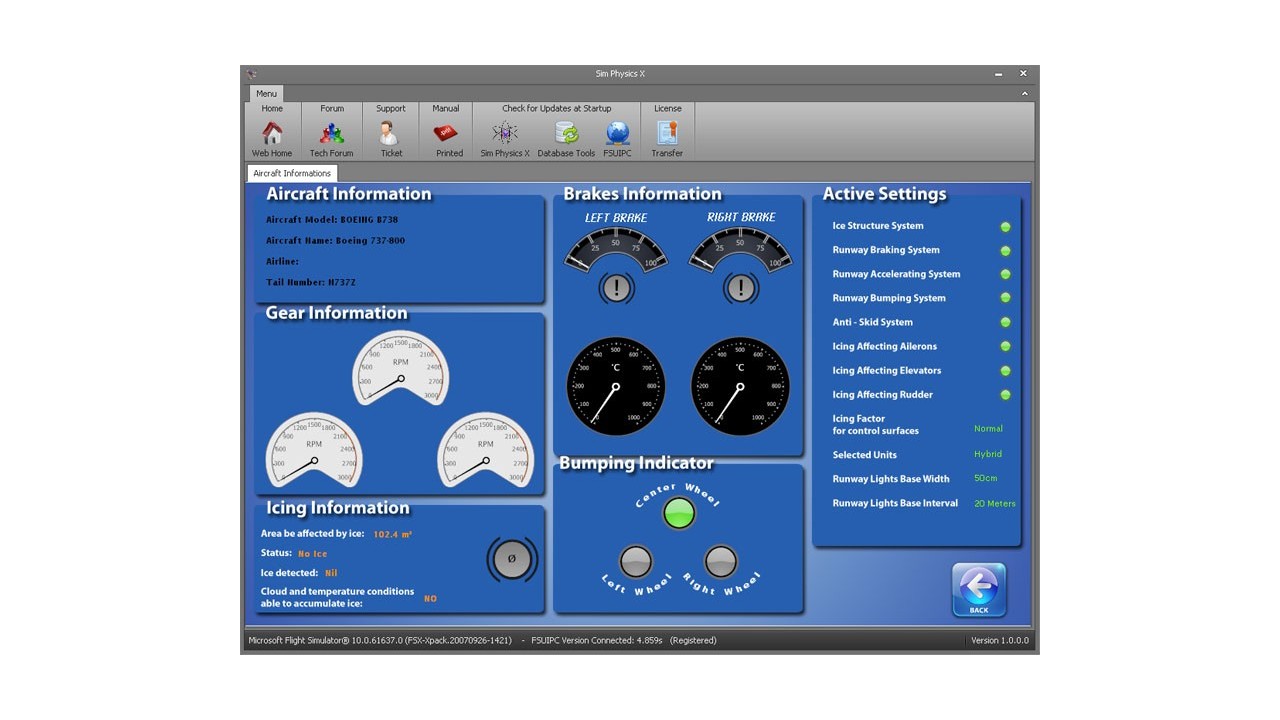Screen dimensions: 1280x720
Task: Open the License Transfer icon
Action: click(x=667, y=134)
